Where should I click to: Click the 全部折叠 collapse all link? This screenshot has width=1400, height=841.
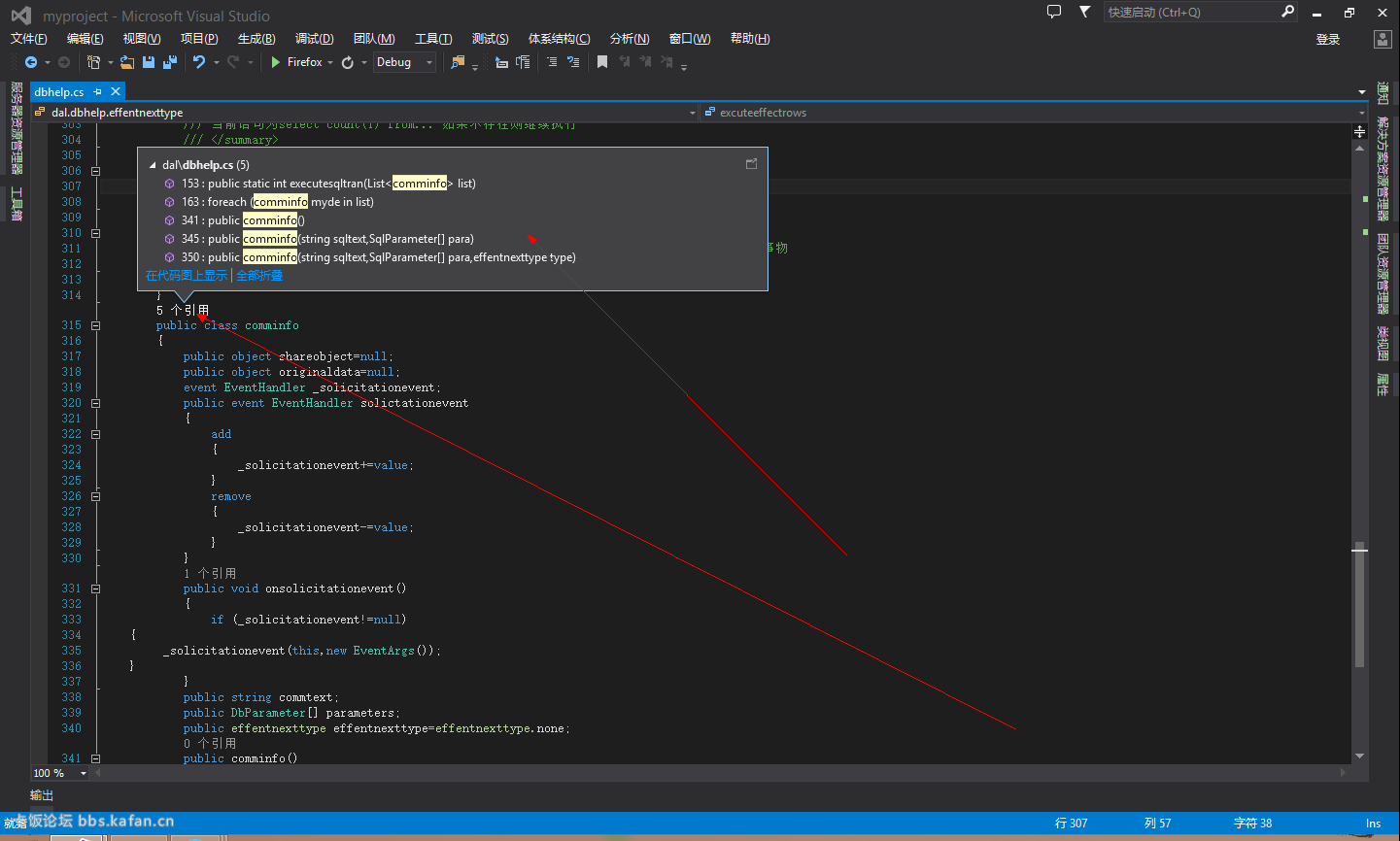[259, 276]
